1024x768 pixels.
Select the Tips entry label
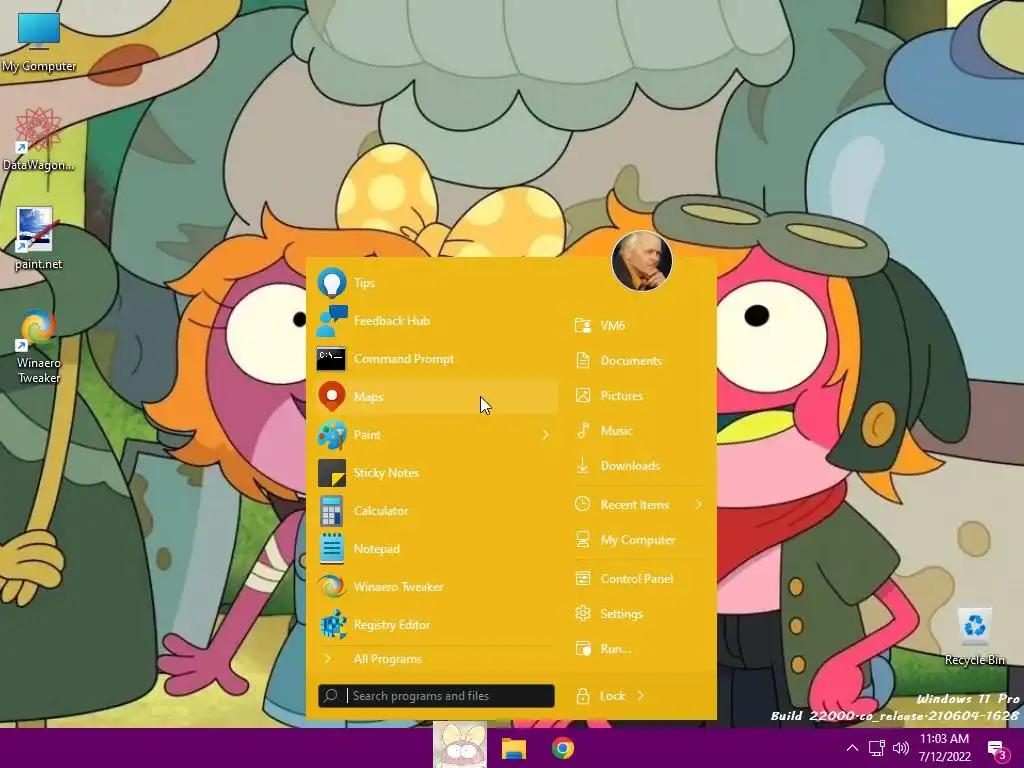click(x=364, y=283)
